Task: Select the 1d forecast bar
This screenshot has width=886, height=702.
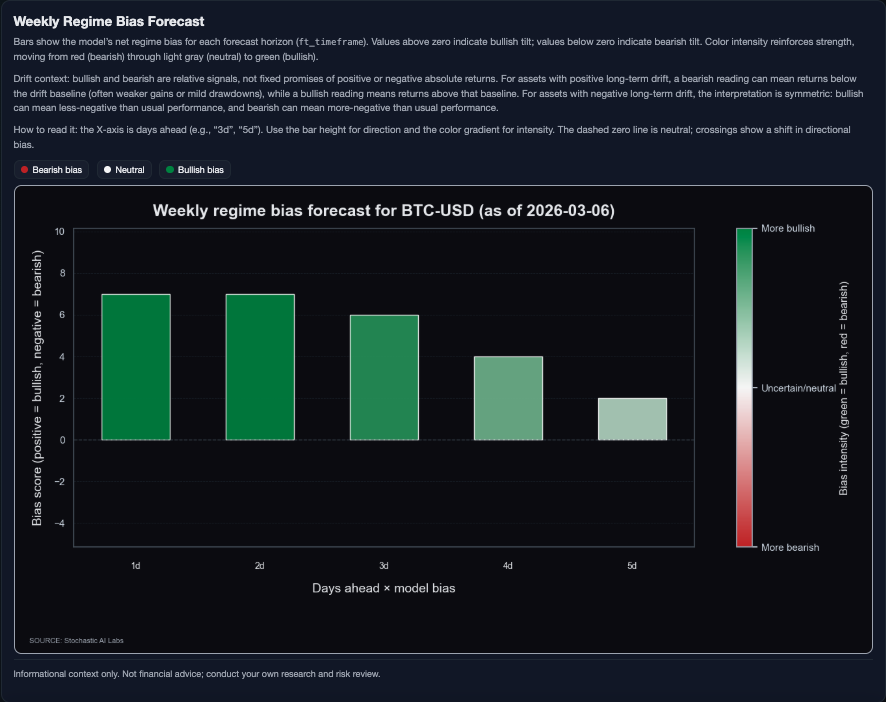Action: pyautogui.click(x=136, y=367)
